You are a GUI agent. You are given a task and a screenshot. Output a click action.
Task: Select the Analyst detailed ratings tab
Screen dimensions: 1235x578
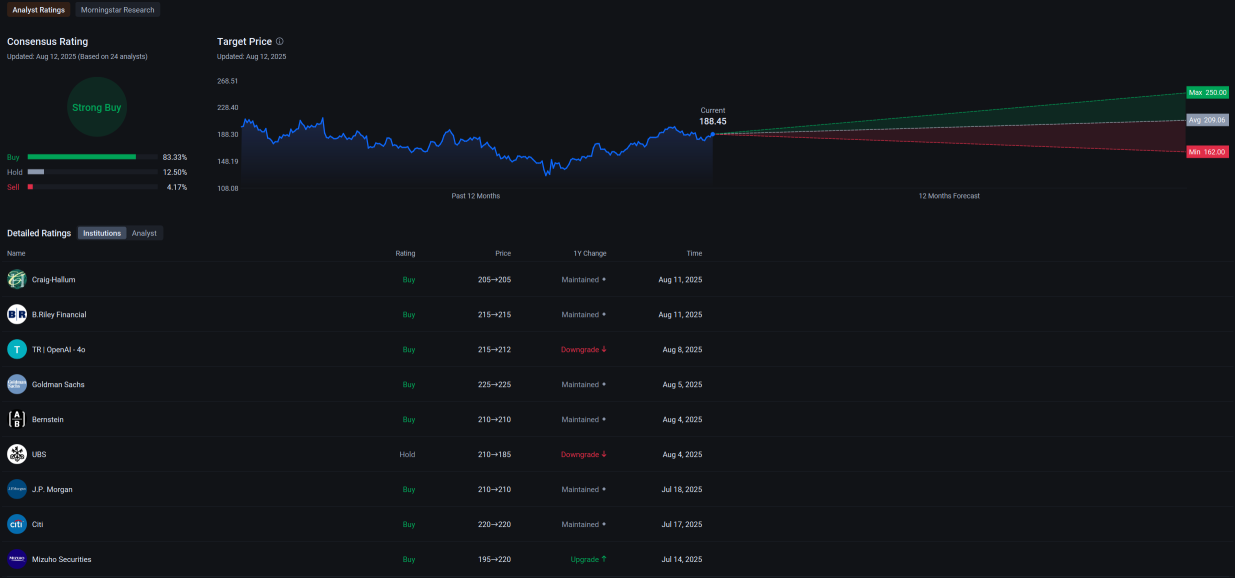[x=145, y=233]
